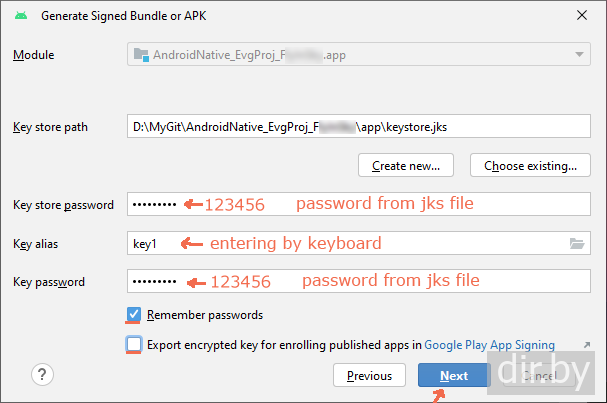607x403 pixels.
Task: Click the Create new... button
Action: point(406,165)
